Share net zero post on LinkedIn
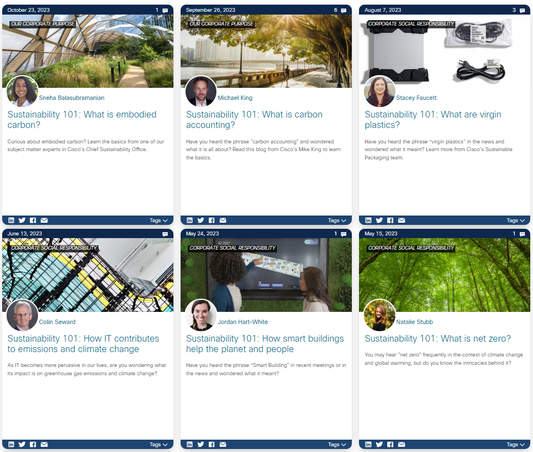This screenshot has width=533, height=452. click(x=368, y=444)
